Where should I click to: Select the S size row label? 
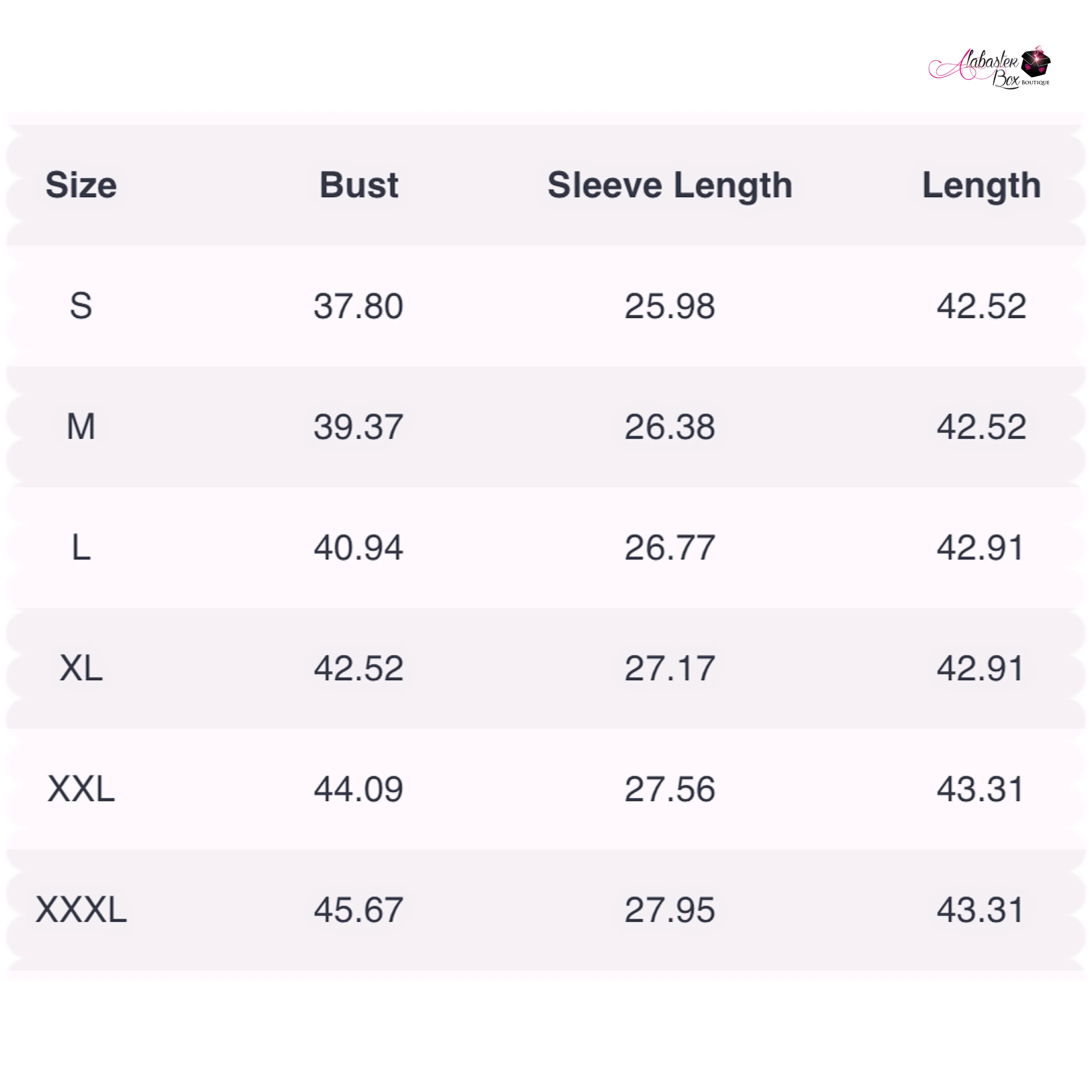coord(81,306)
